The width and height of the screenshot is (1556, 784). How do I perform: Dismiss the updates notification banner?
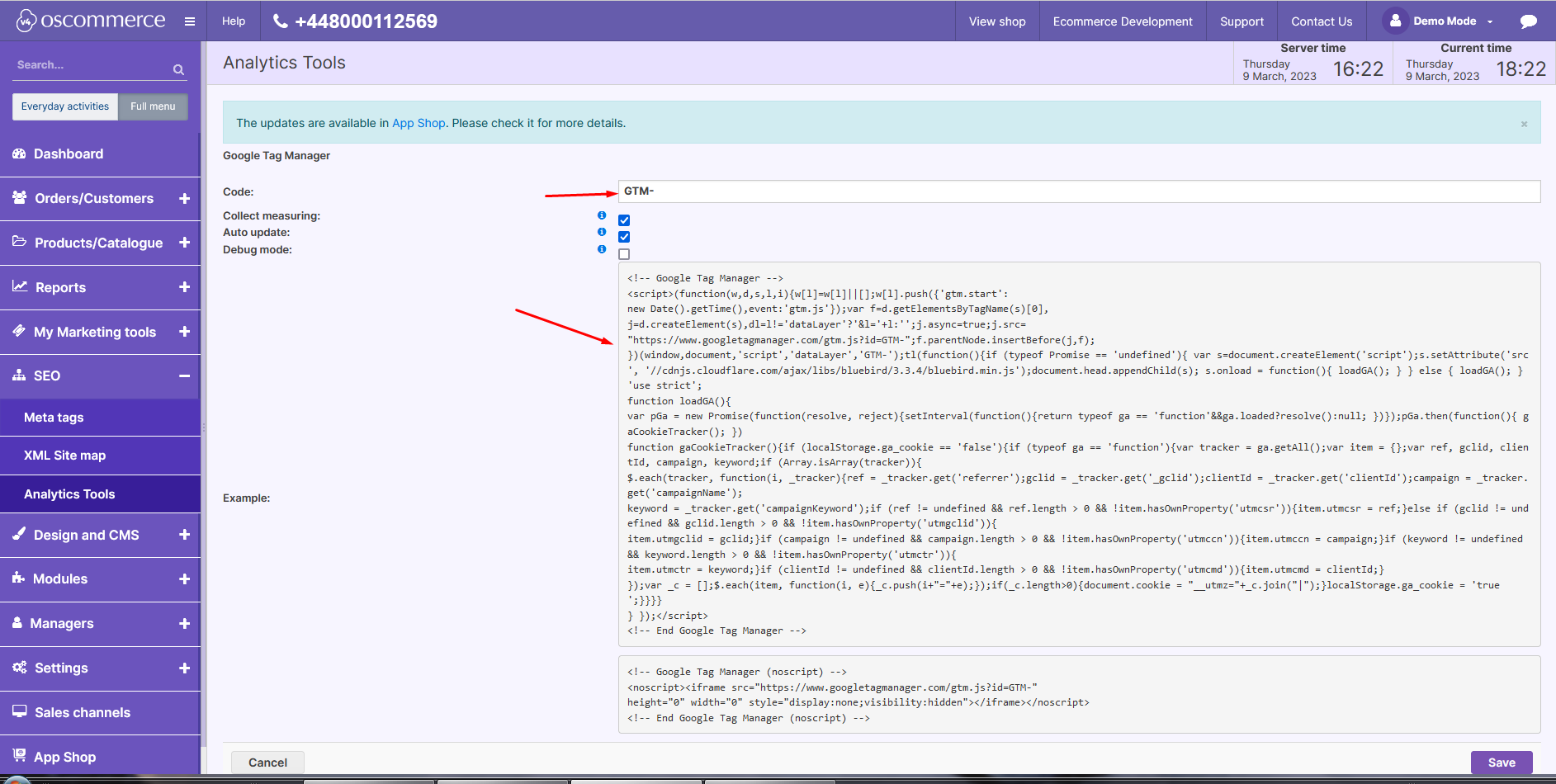click(x=1524, y=124)
